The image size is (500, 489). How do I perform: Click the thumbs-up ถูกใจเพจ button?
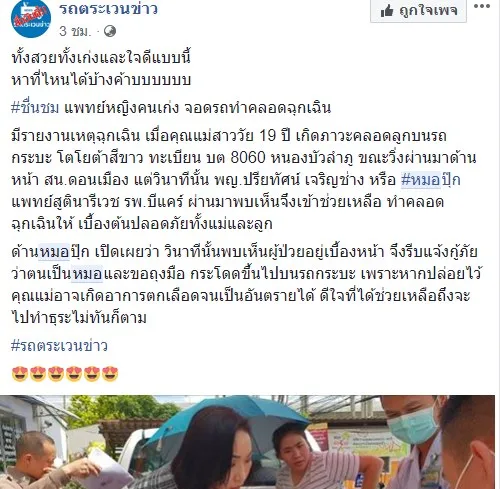(418, 11)
